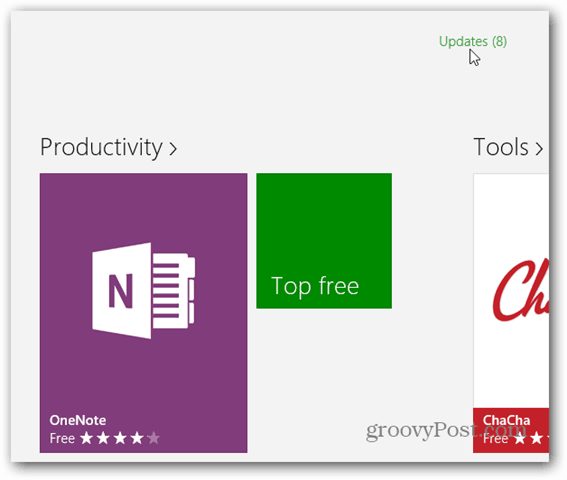The height and width of the screenshot is (480, 567).
Task: Open the Tools category heading
Action: click(x=501, y=147)
